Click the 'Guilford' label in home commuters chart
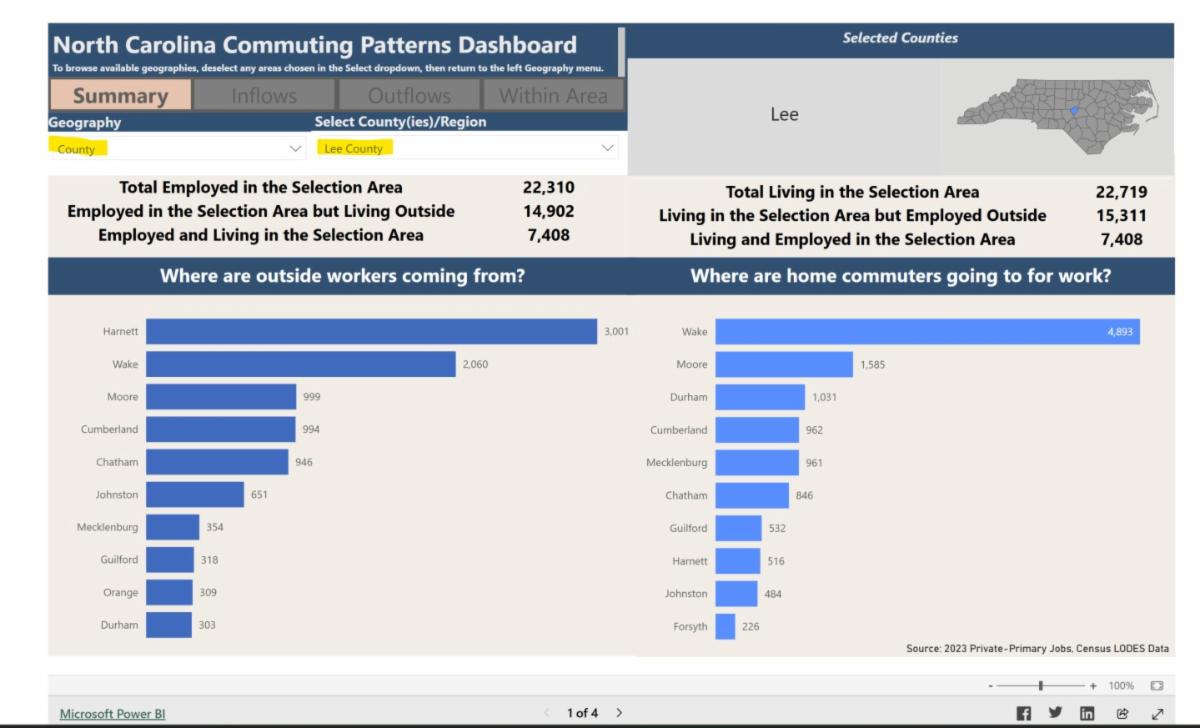 pos(688,528)
